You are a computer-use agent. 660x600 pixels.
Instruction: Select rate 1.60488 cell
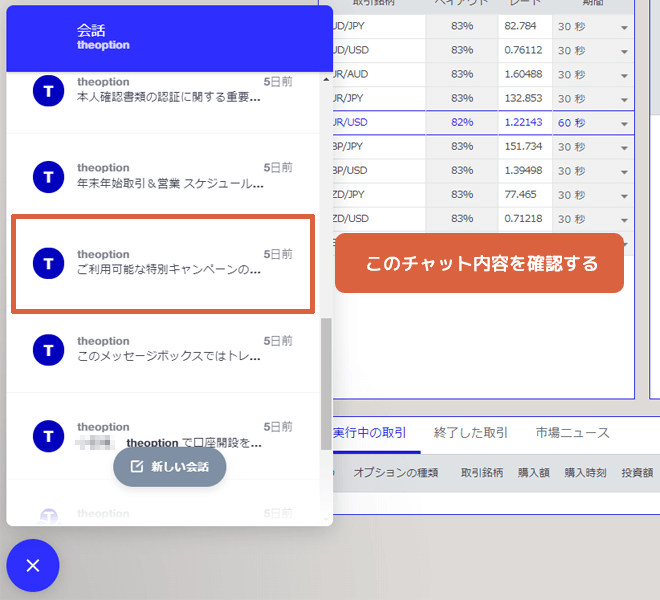(x=525, y=75)
